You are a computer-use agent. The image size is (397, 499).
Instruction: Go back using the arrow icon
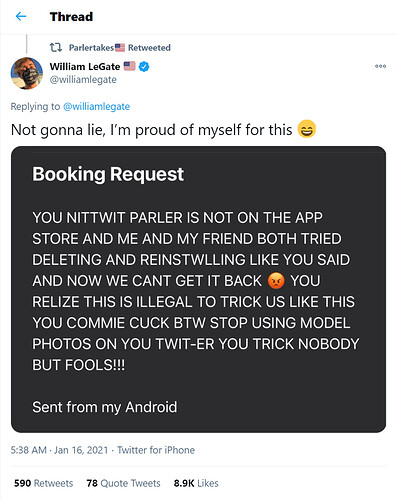pyautogui.click(x=21, y=16)
